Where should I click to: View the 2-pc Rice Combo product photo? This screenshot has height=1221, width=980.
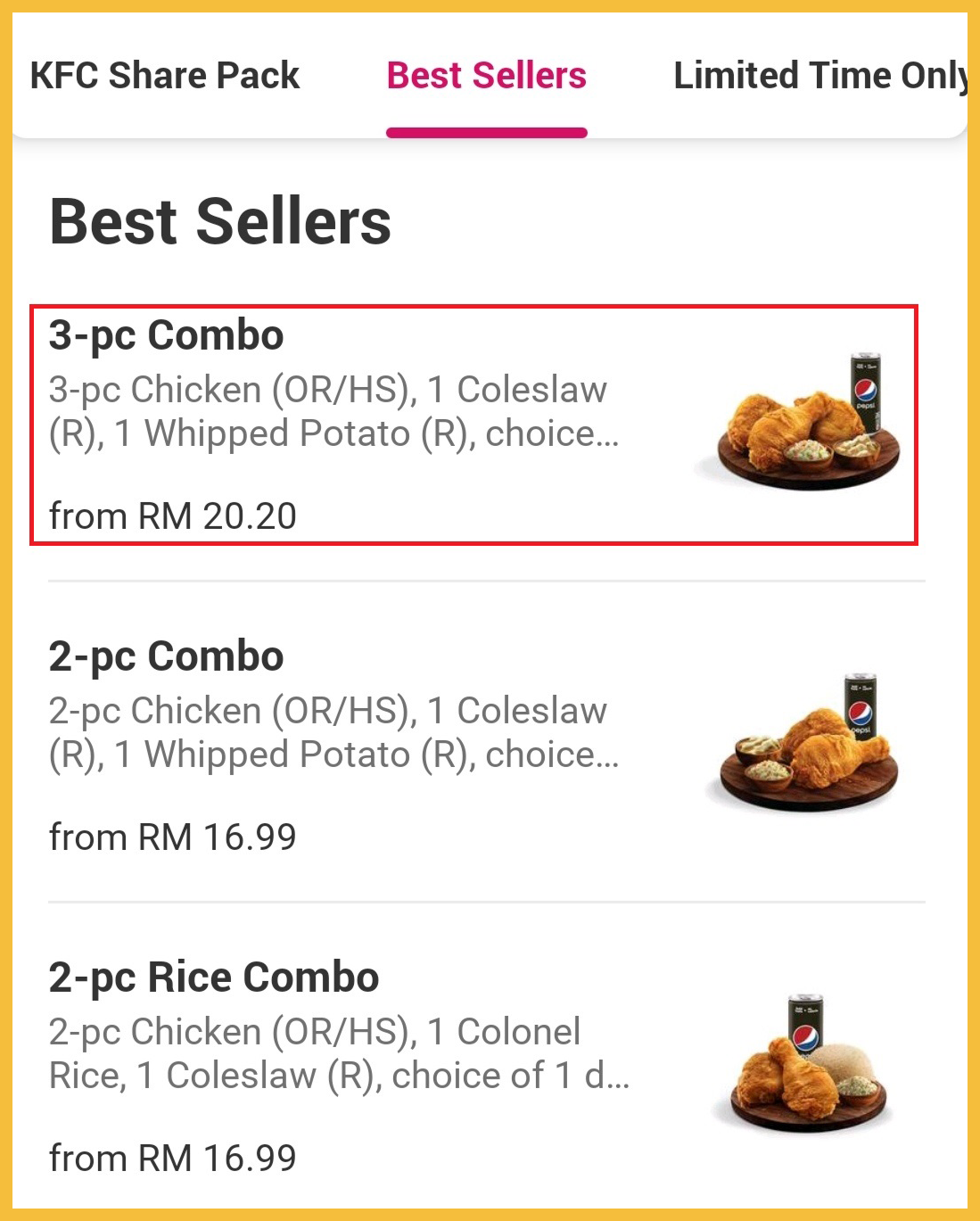(x=807, y=1066)
